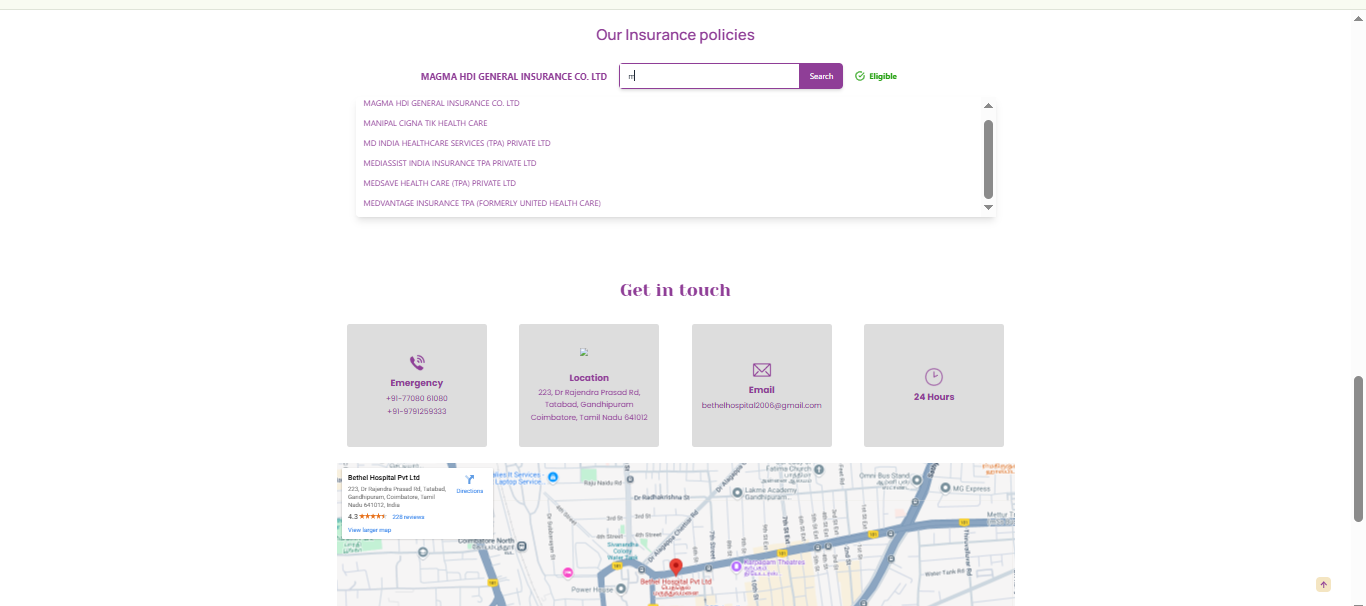Open the 228 reviews link
Image resolution: width=1366 pixels, height=606 pixels.
point(408,517)
